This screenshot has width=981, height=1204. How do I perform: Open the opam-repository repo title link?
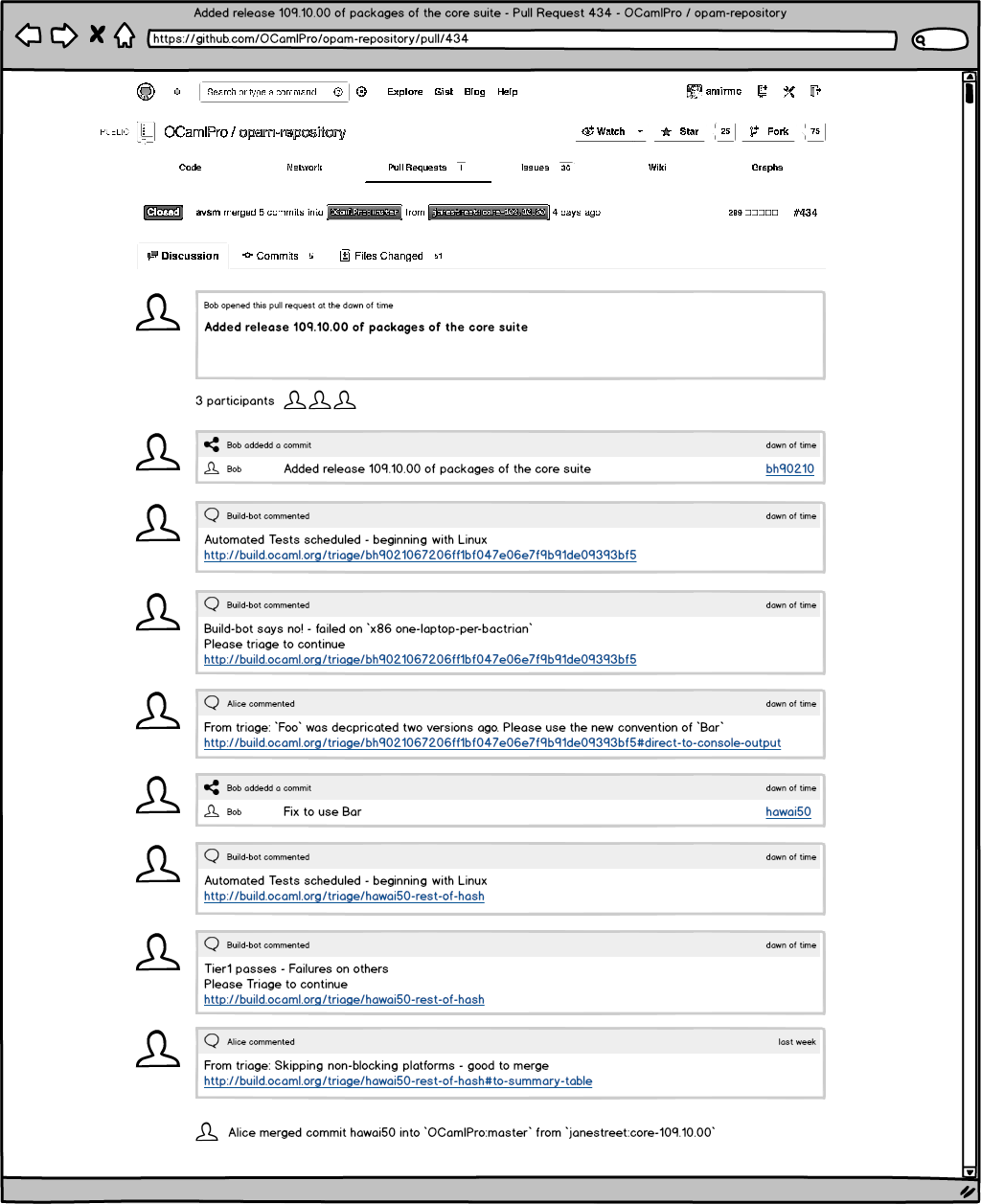[292, 132]
